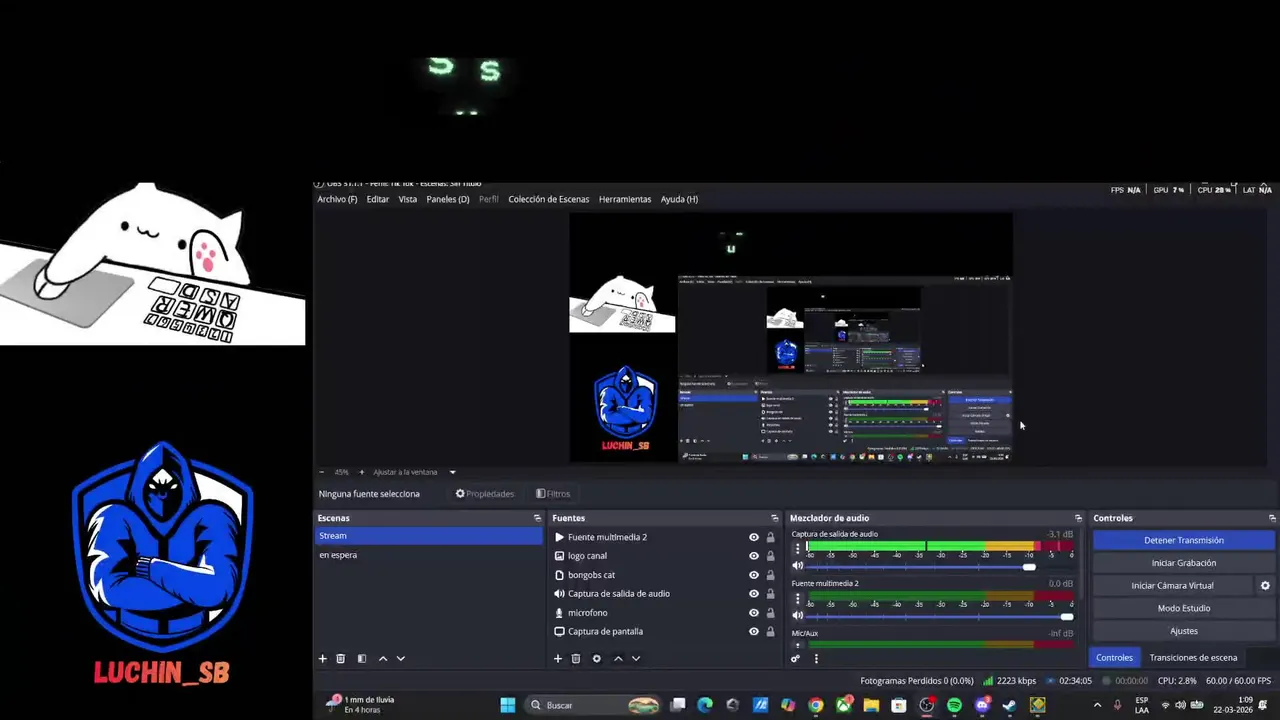This screenshot has width=1280, height=720.
Task: Open Controles panel dock menu icon
Action: click(x=1272, y=518)
